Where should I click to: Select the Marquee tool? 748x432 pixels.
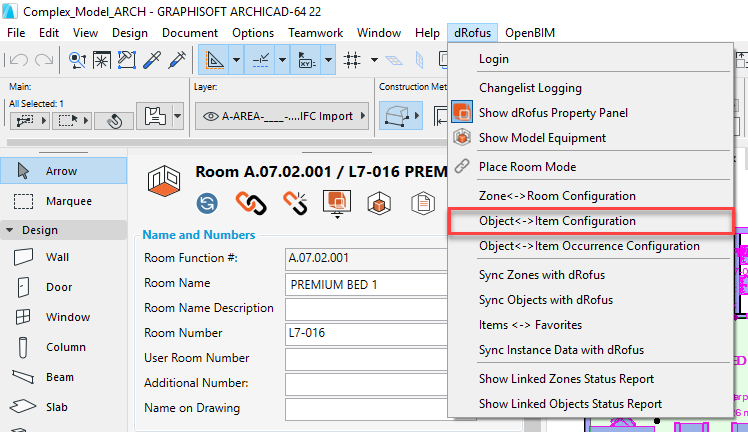click(x=68, y=201)
